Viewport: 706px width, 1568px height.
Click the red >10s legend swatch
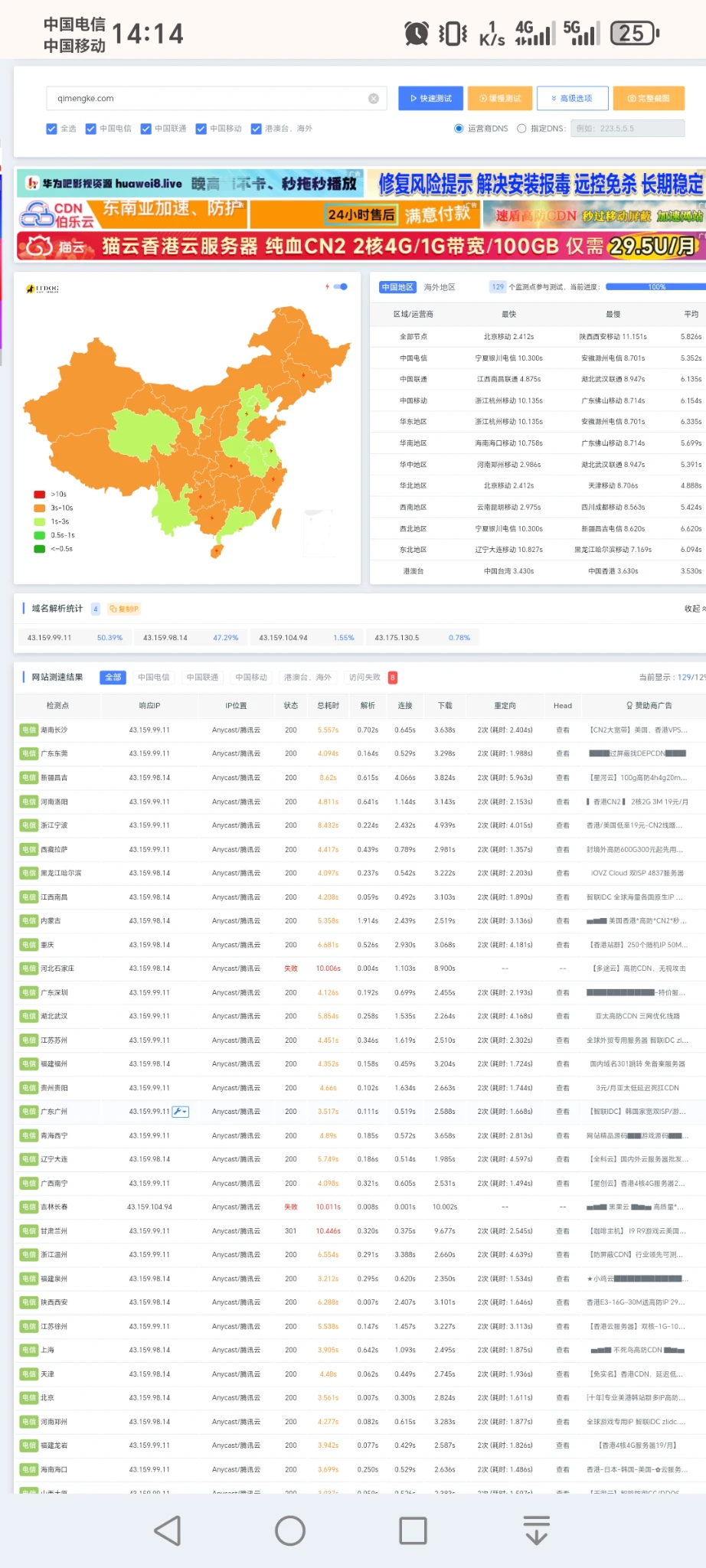point(39,495)
